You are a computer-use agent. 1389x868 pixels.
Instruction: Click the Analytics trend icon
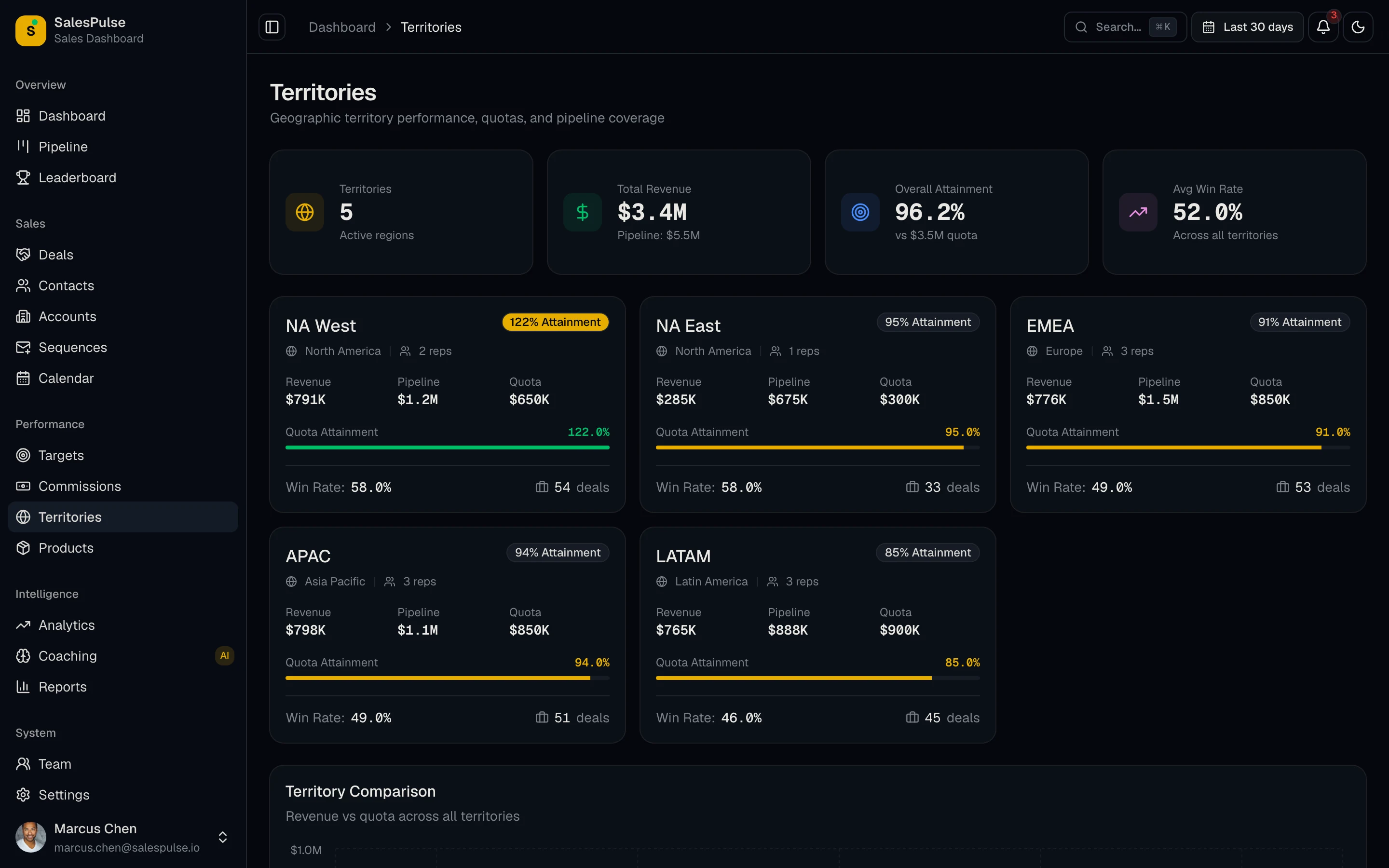click(23, 625)
